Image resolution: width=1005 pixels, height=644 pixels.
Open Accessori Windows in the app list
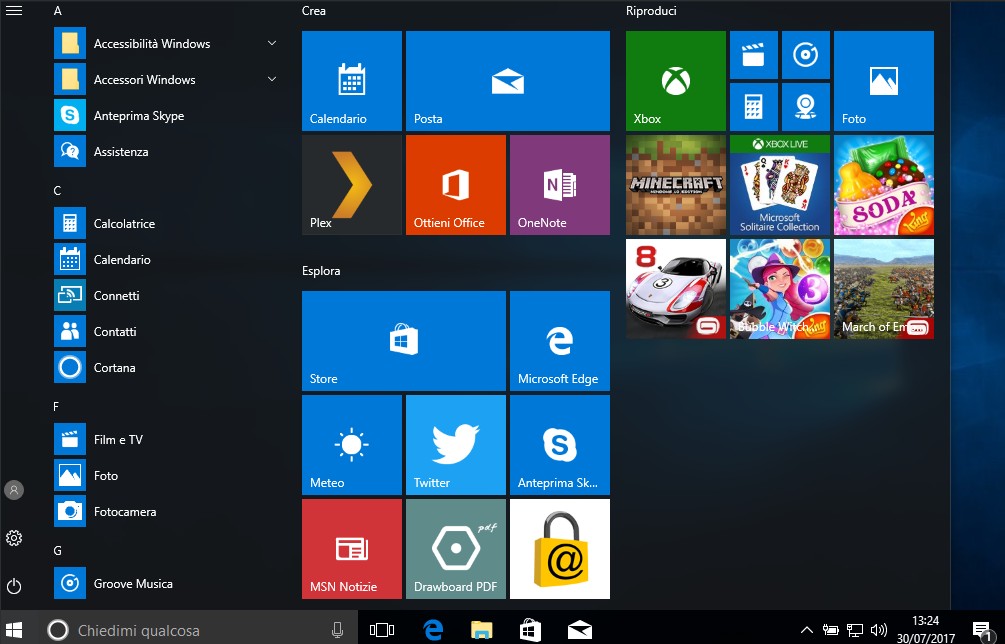pyautogui.click(x=168, y=79)
